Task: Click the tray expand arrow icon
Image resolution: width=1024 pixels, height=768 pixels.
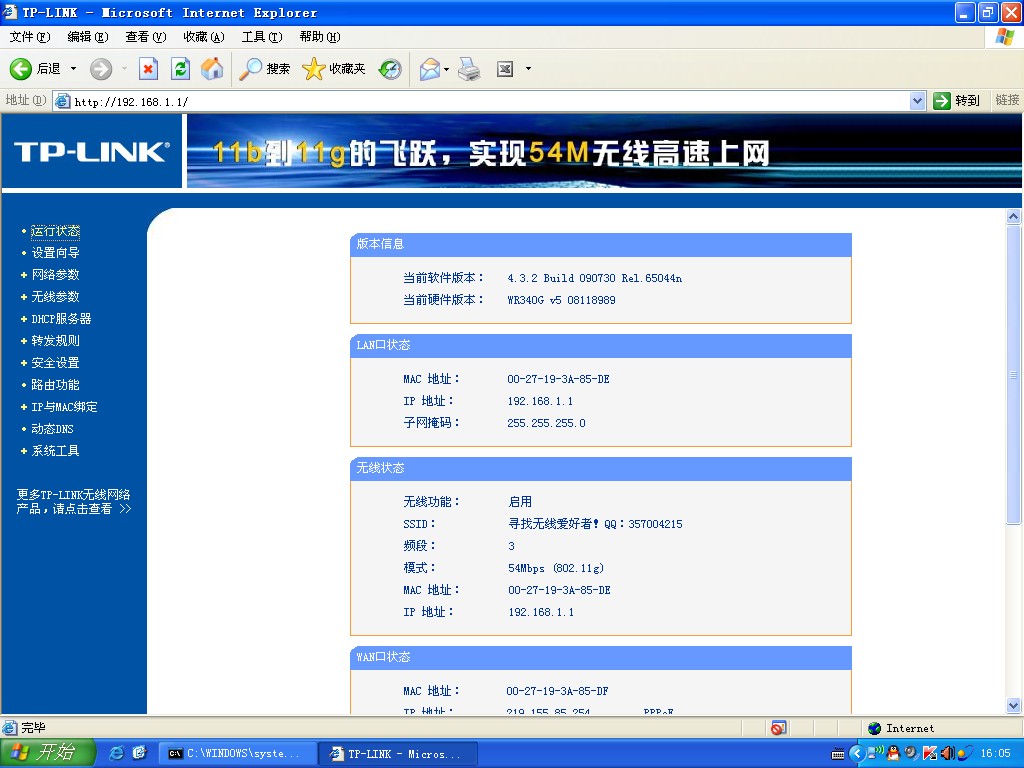Action: point(857,754)
